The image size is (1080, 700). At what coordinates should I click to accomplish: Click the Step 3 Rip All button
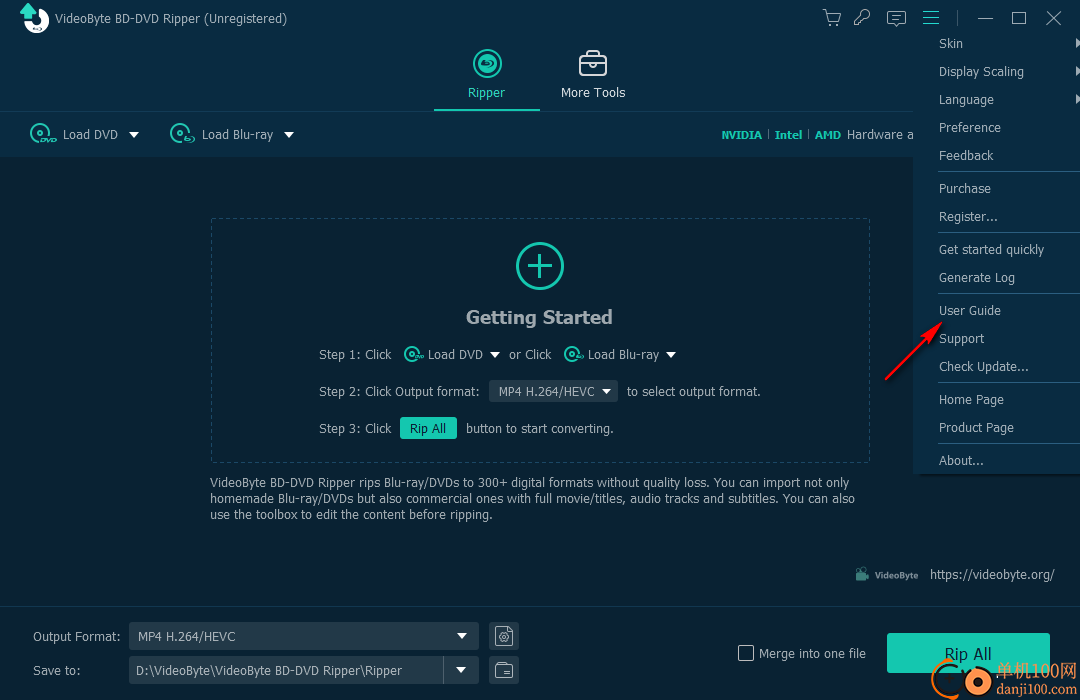428,429
